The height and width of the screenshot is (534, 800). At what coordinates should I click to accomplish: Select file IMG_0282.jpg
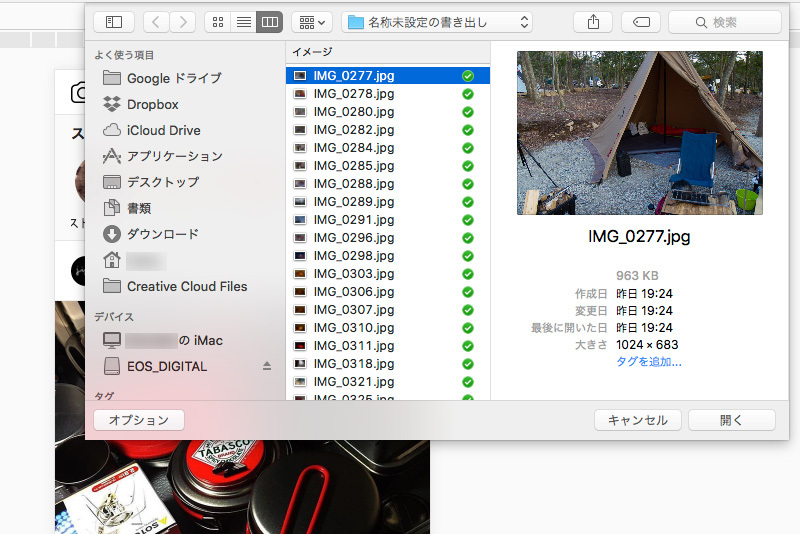(388, 130)
